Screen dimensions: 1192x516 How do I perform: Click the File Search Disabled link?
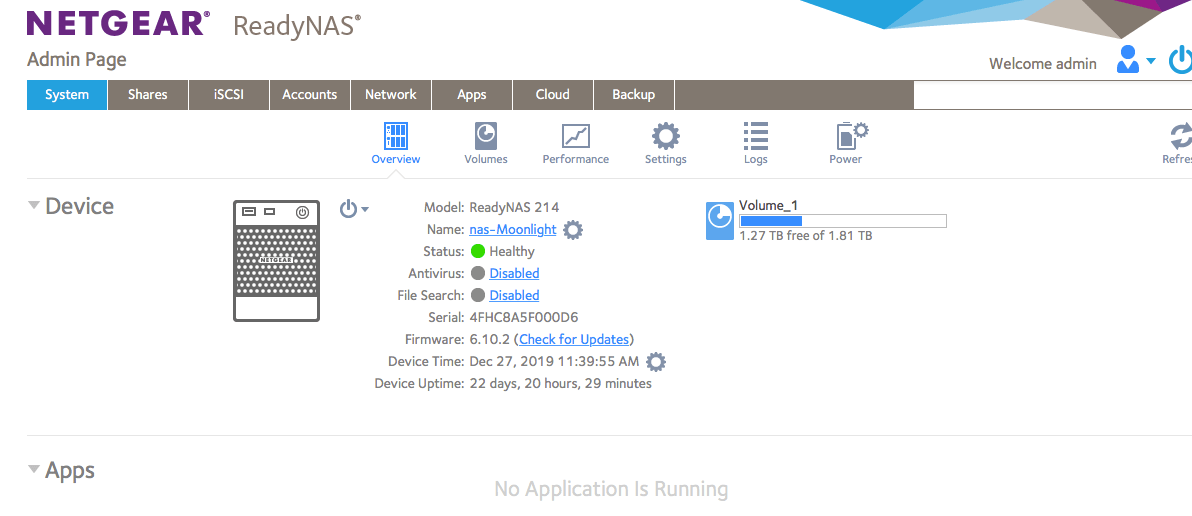click(x=514, y=296)
